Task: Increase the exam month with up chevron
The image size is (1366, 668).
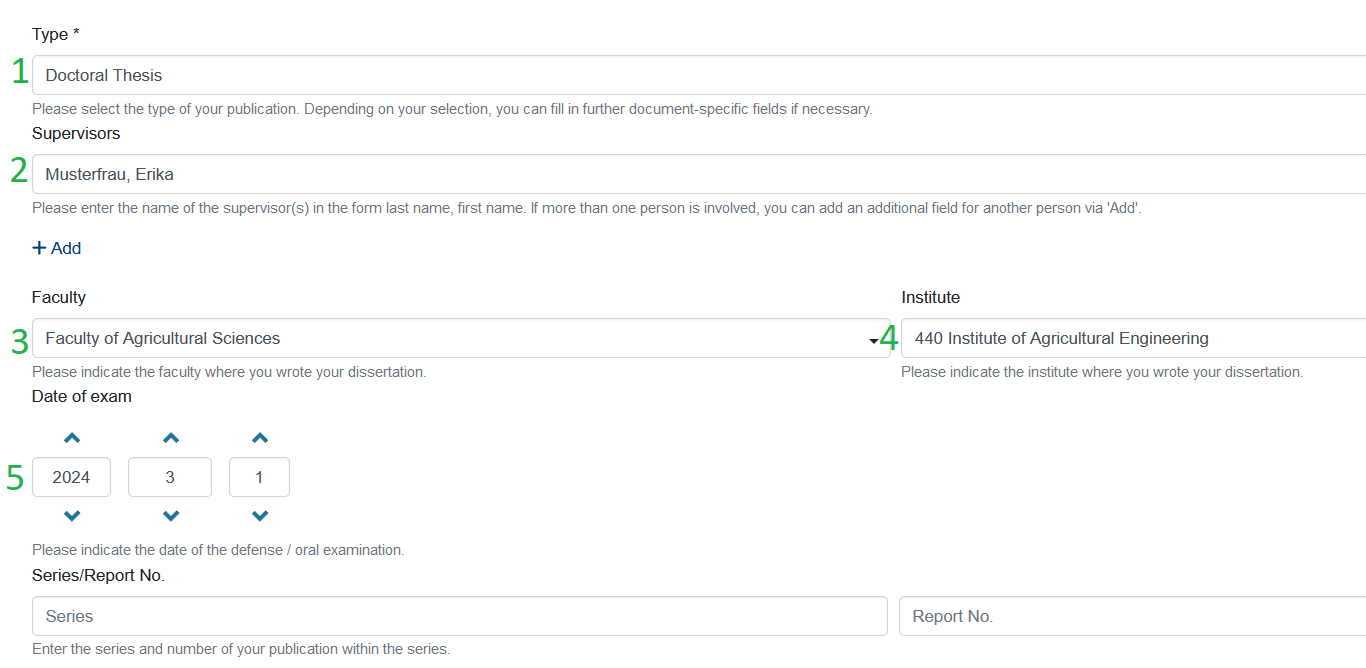Action: pyautogui.click(x=171, y=438)
